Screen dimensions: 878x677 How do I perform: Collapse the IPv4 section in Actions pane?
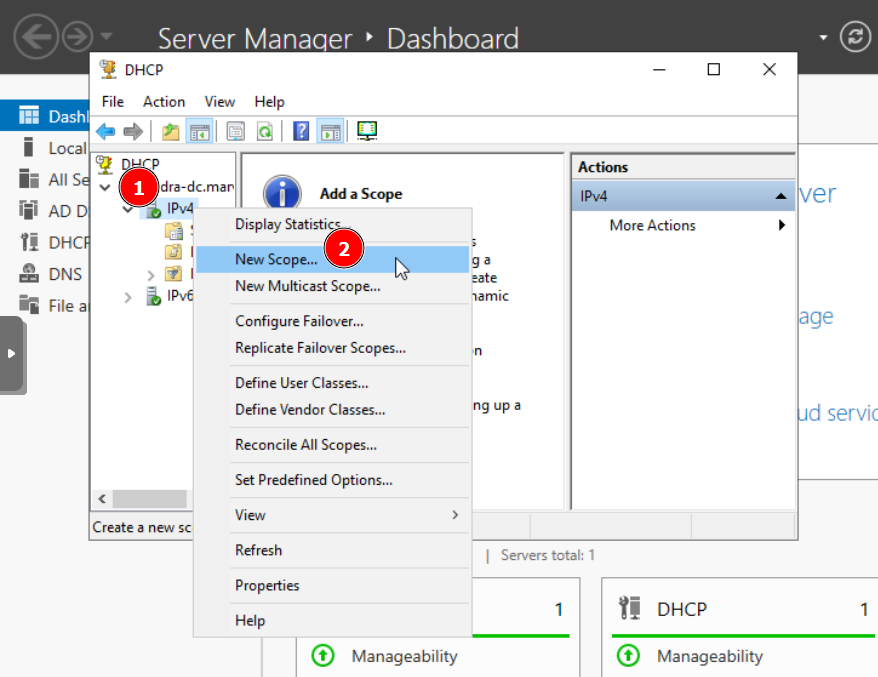click(781, 197)
